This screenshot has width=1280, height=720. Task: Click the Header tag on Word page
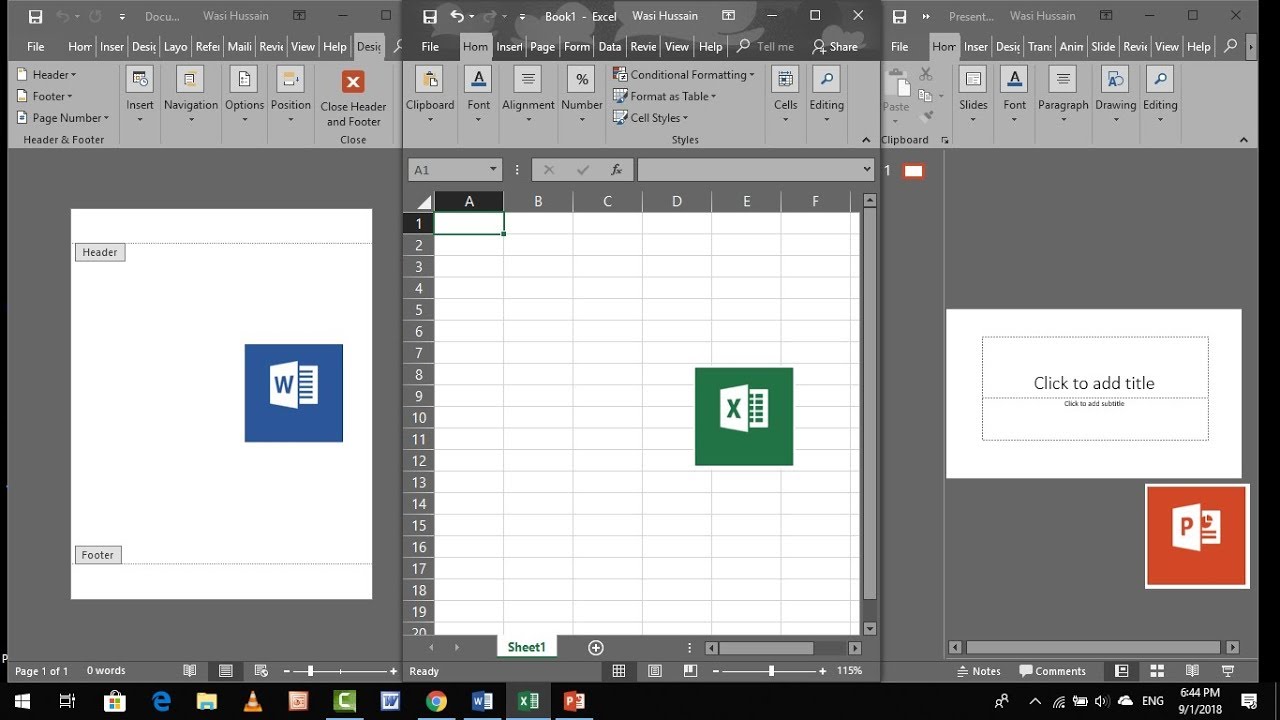tap(100, 252)
